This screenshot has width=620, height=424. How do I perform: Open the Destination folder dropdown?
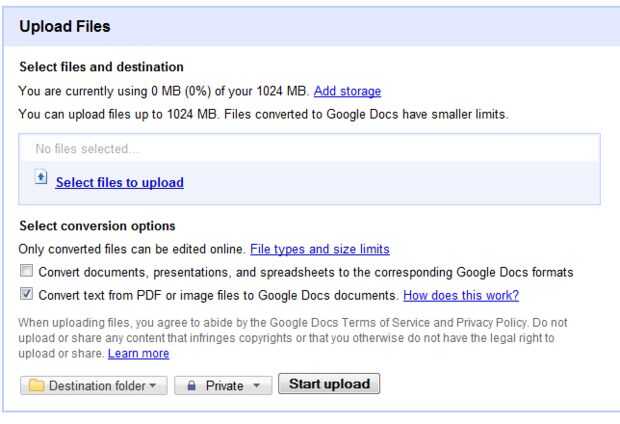[93, 385]
